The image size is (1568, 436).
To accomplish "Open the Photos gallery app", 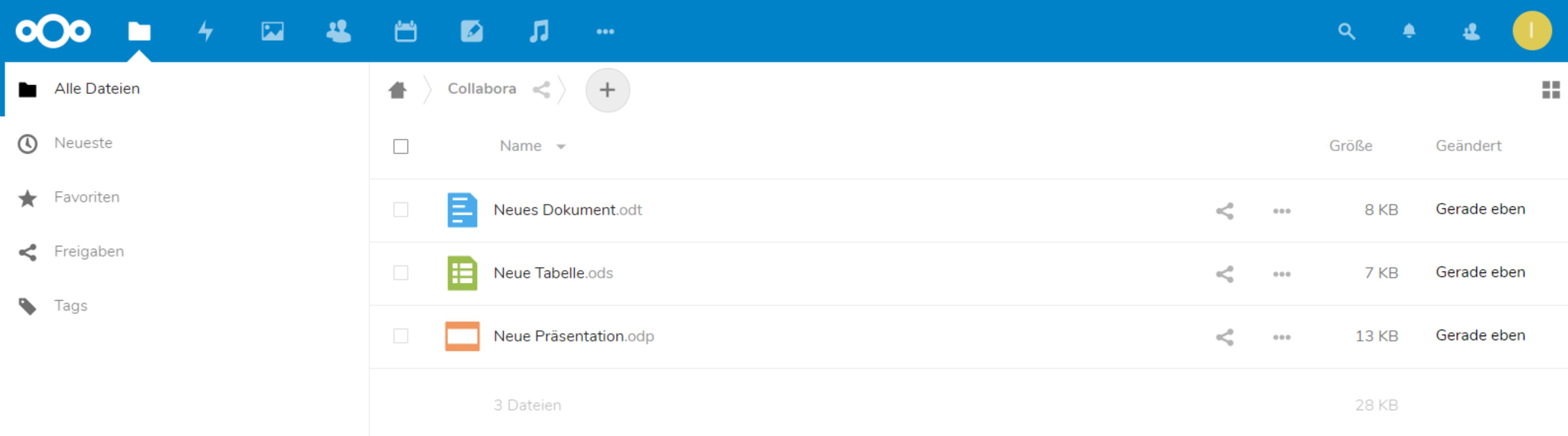I will pyautogui.click(x=272, y=31).
